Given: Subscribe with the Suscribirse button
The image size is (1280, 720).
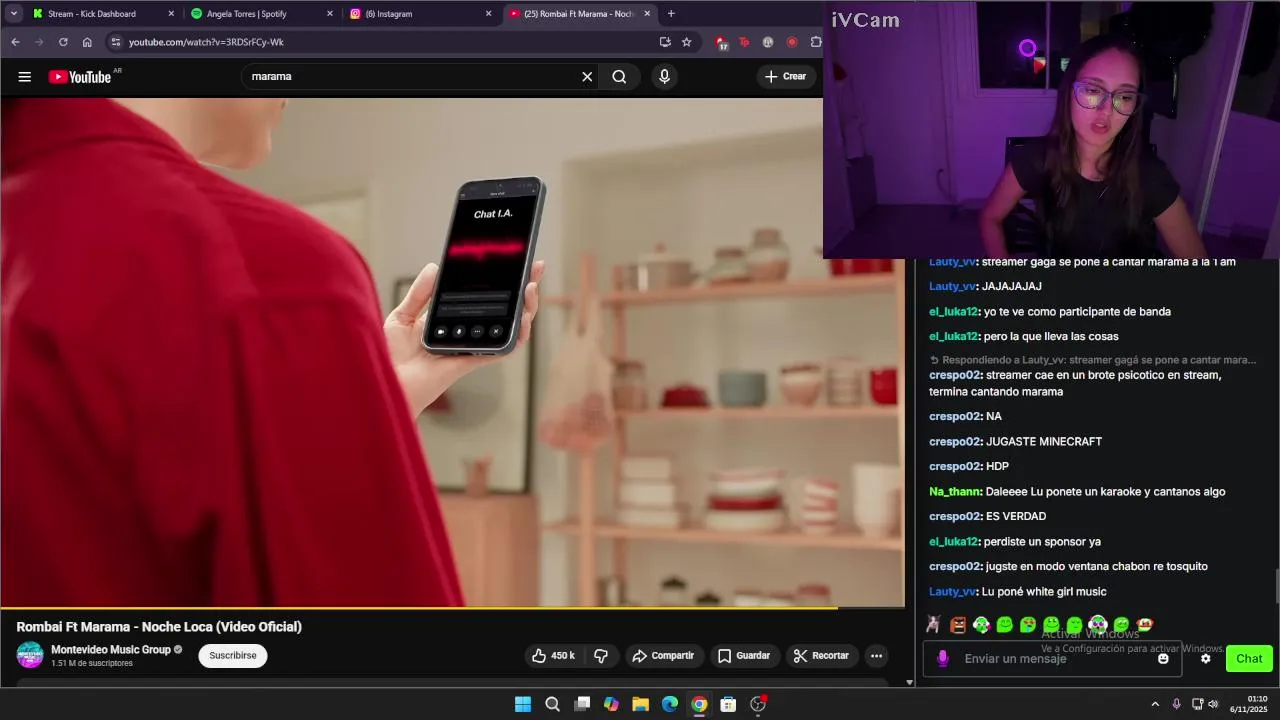Looking at the screenshot, I should click(233, 656).
